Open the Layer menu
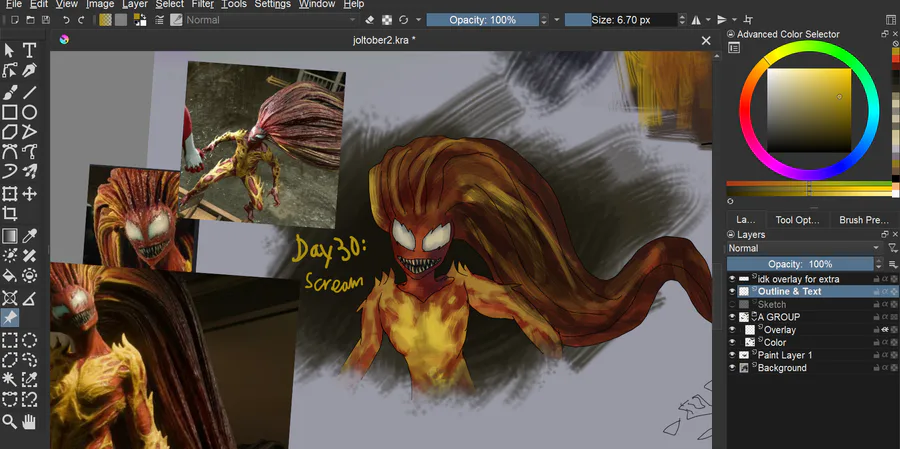Image resolution: width=900 pixels, height=449 pixels. pos(135,4)
